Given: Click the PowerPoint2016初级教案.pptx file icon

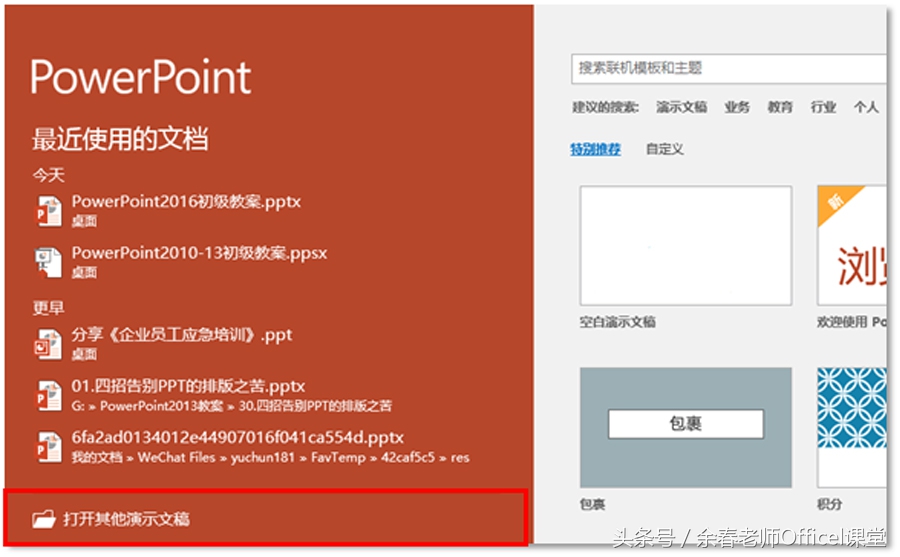Looking at the screenshot, I should (x=49, y=211).
